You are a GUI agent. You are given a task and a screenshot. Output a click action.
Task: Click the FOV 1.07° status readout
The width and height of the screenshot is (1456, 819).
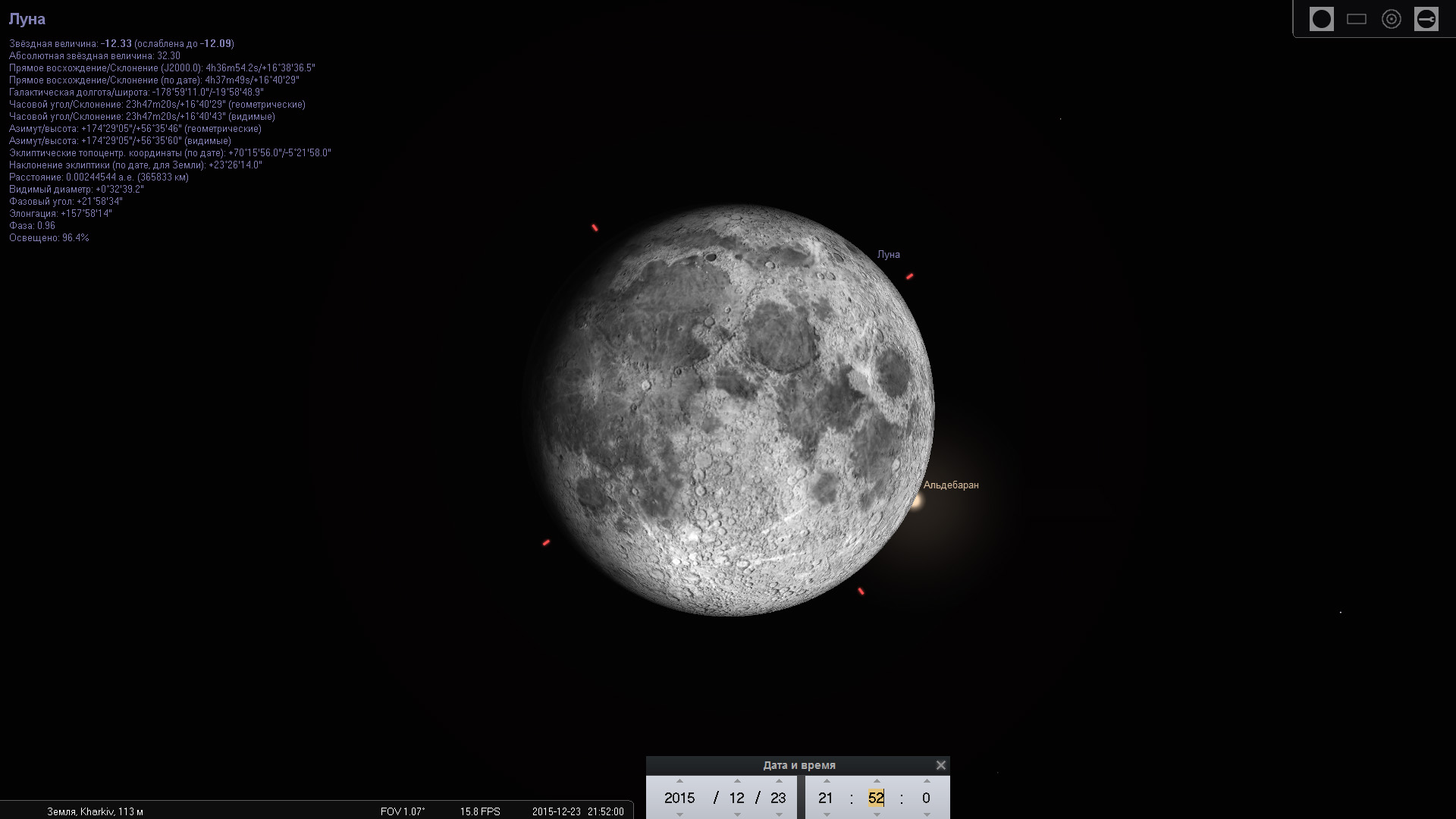403,811
